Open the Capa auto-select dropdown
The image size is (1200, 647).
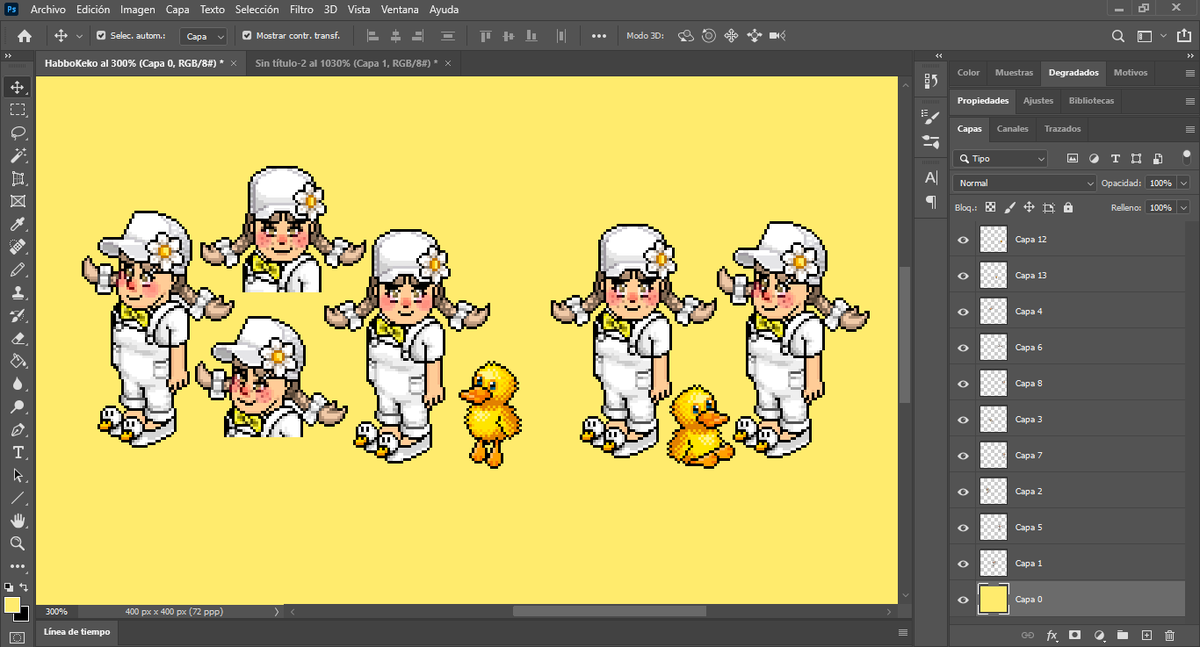tap(204, 36)
